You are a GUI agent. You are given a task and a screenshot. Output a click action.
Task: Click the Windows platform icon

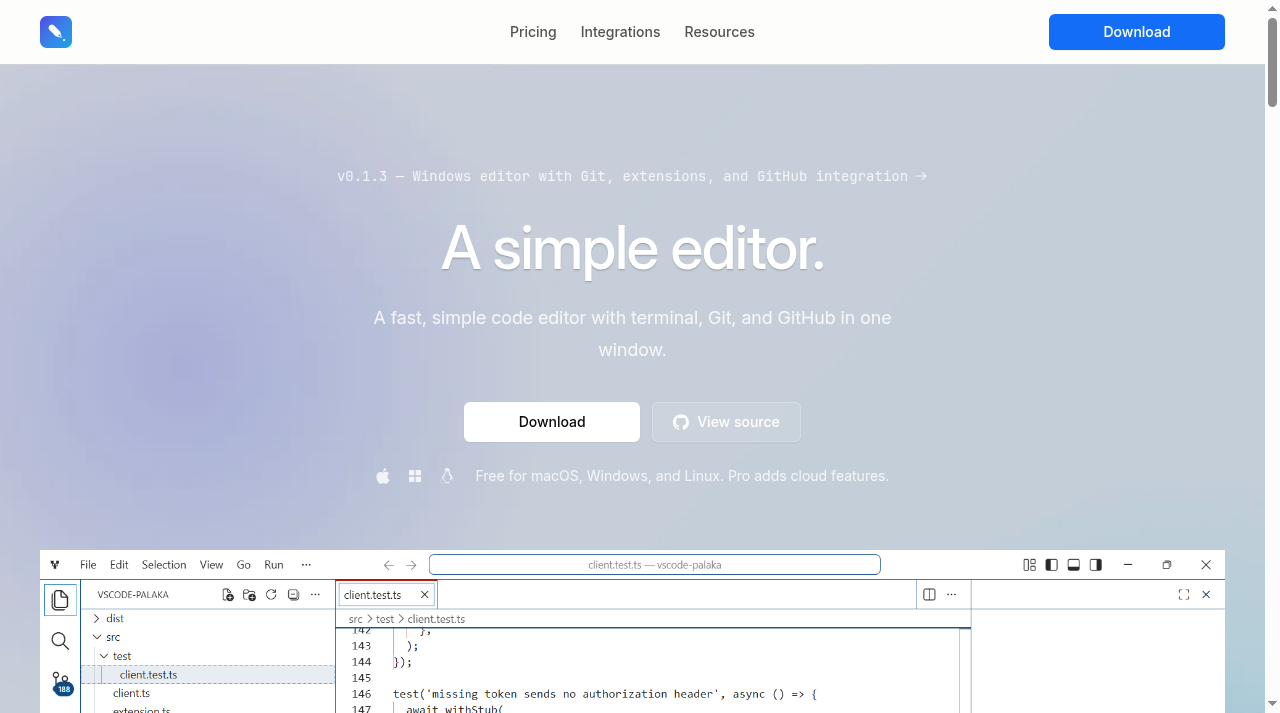415,476
